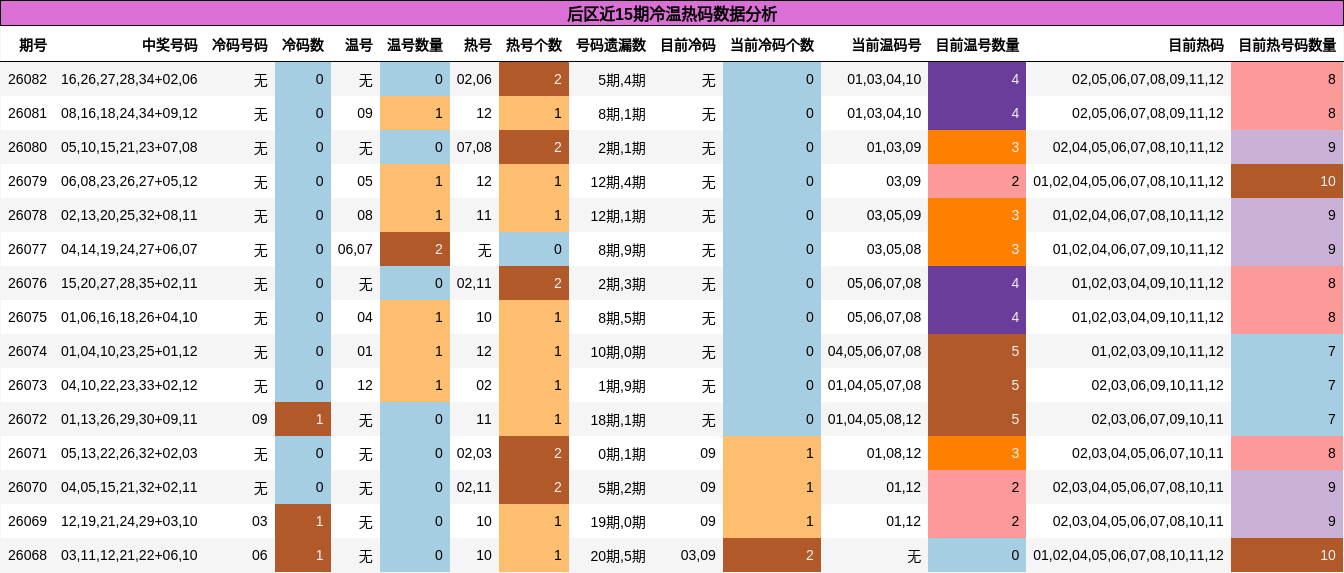The image size is (1344, 573).
Task: Click the 冷码号码 column header
Action: pyautogui.click(x=240, y=45)
